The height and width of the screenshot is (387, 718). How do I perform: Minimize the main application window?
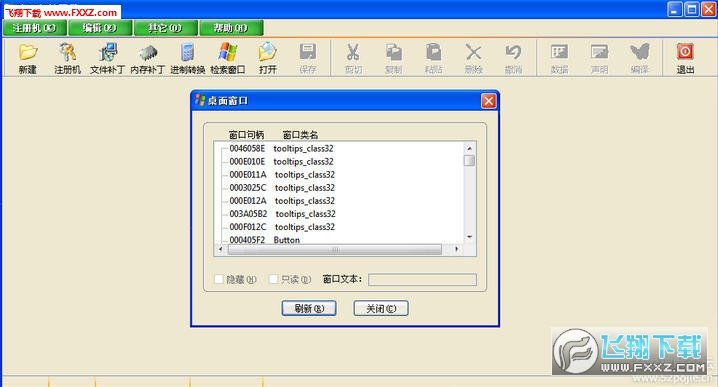pyautogui.click(x=675, y=9)
